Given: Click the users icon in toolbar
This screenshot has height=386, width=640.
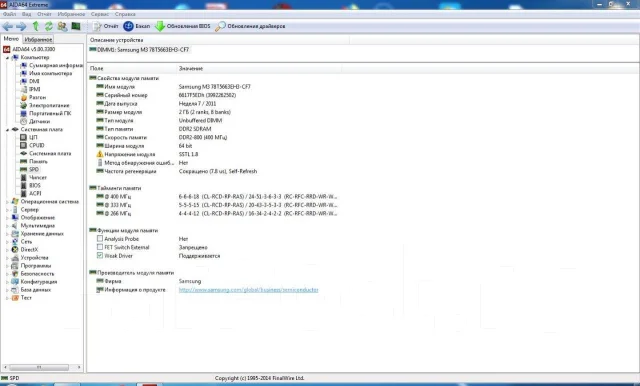Looking at the screenshot, I should [x=62, y=26].
